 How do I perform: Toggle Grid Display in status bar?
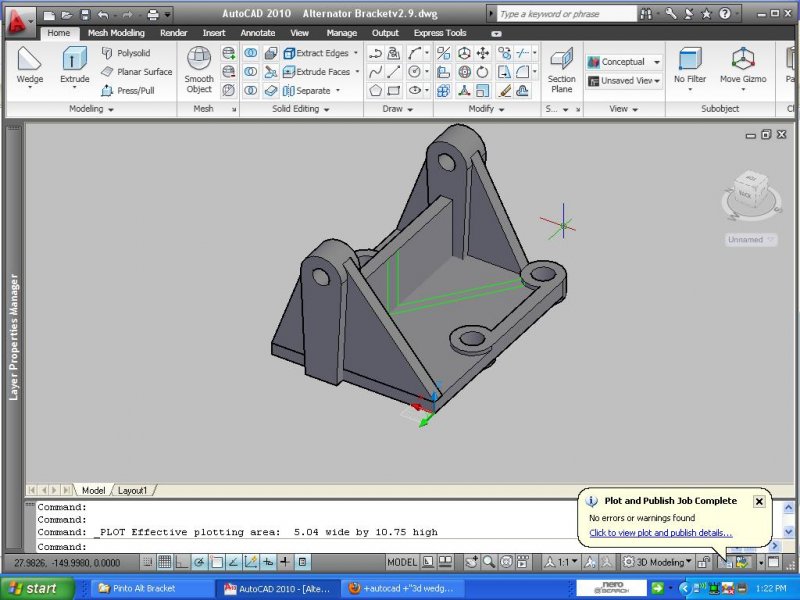click(165, 562)
